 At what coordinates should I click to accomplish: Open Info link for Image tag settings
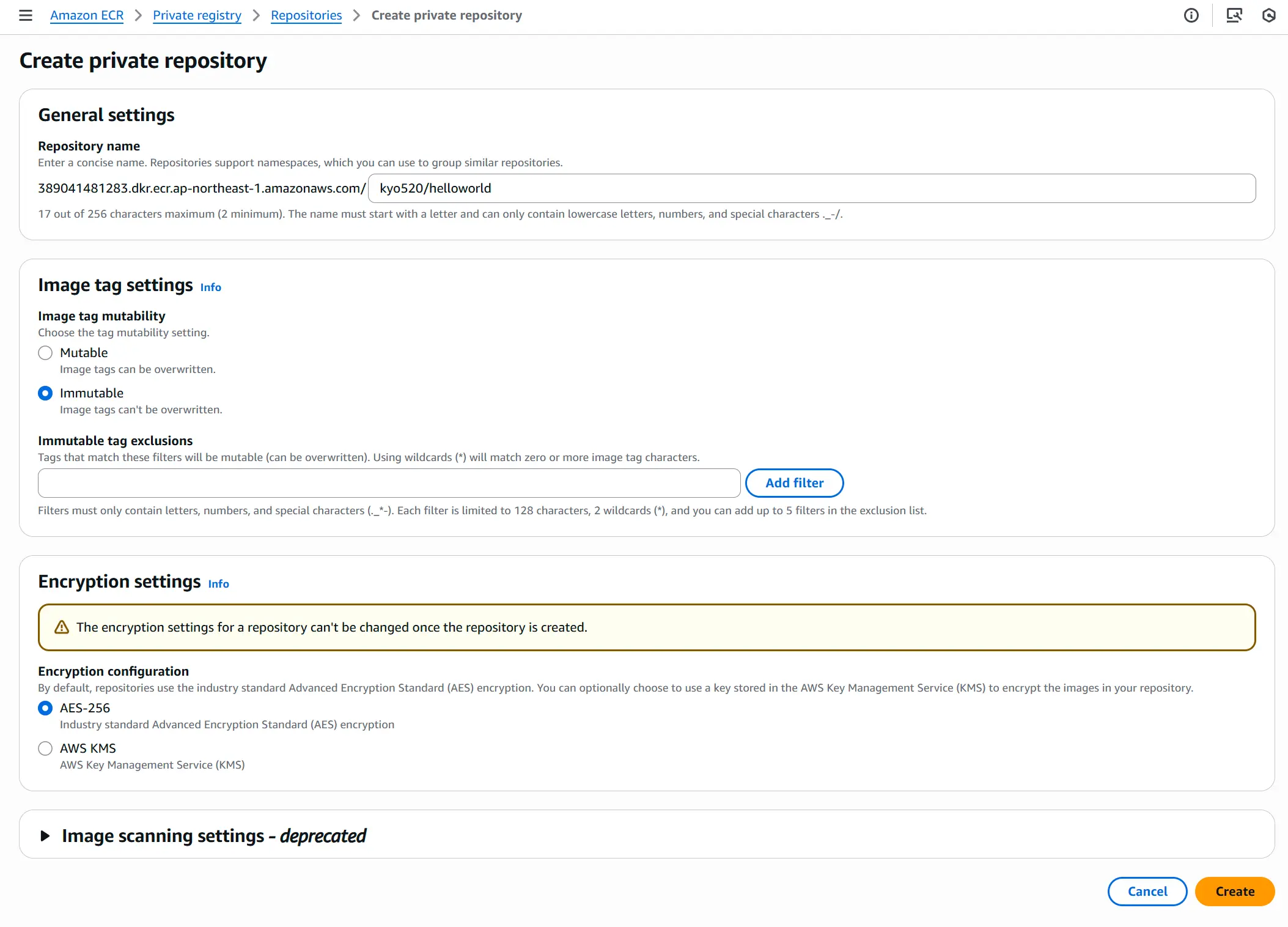pyautogui.click(x=211, y=287)
